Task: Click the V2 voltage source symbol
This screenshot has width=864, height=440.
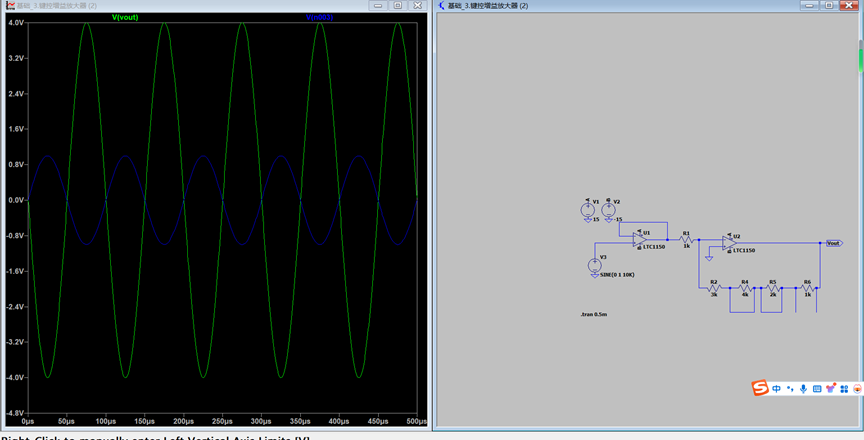Action: [x=608, y=209]
